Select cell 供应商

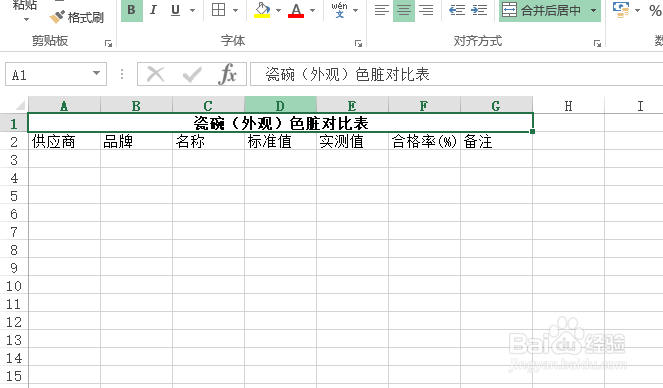point(64,141)
